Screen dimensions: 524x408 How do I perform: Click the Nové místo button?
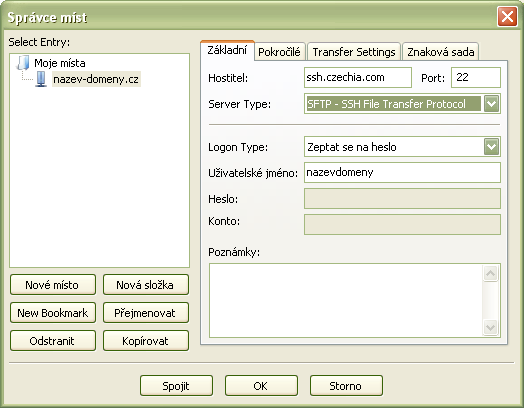point(53,285)
